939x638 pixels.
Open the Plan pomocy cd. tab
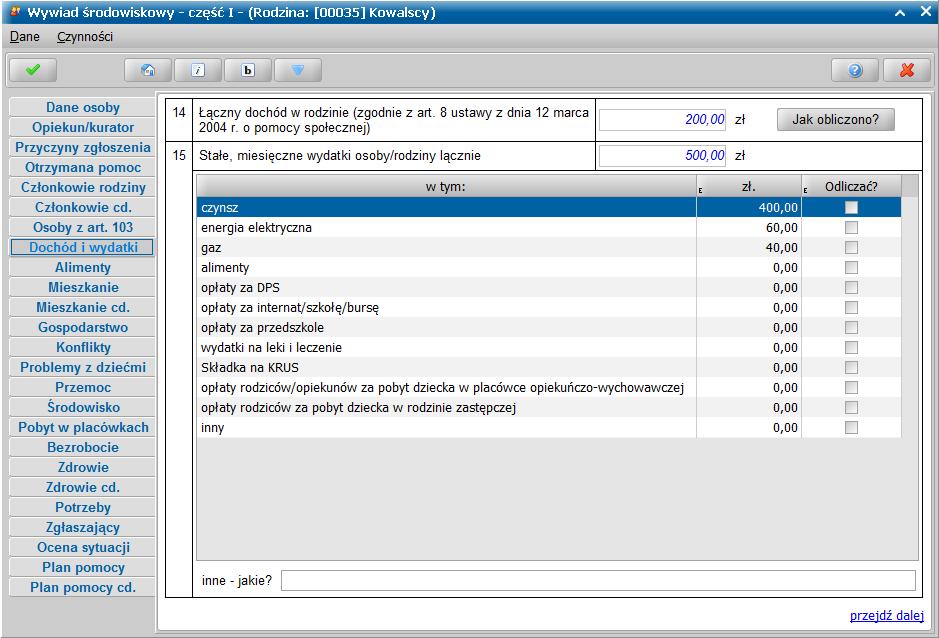[x=83, y=587]
